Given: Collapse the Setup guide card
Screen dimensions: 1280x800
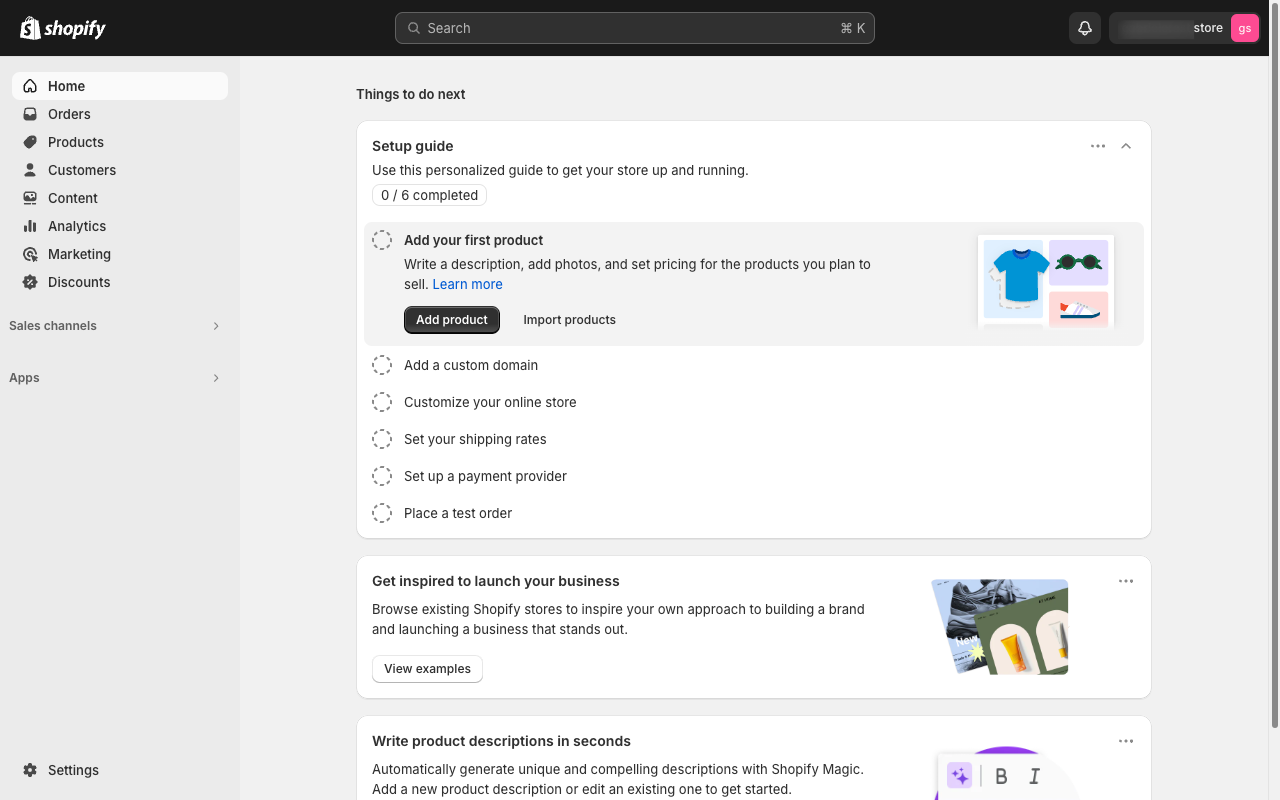Looking at the screenshot, I should point(1126,146).
